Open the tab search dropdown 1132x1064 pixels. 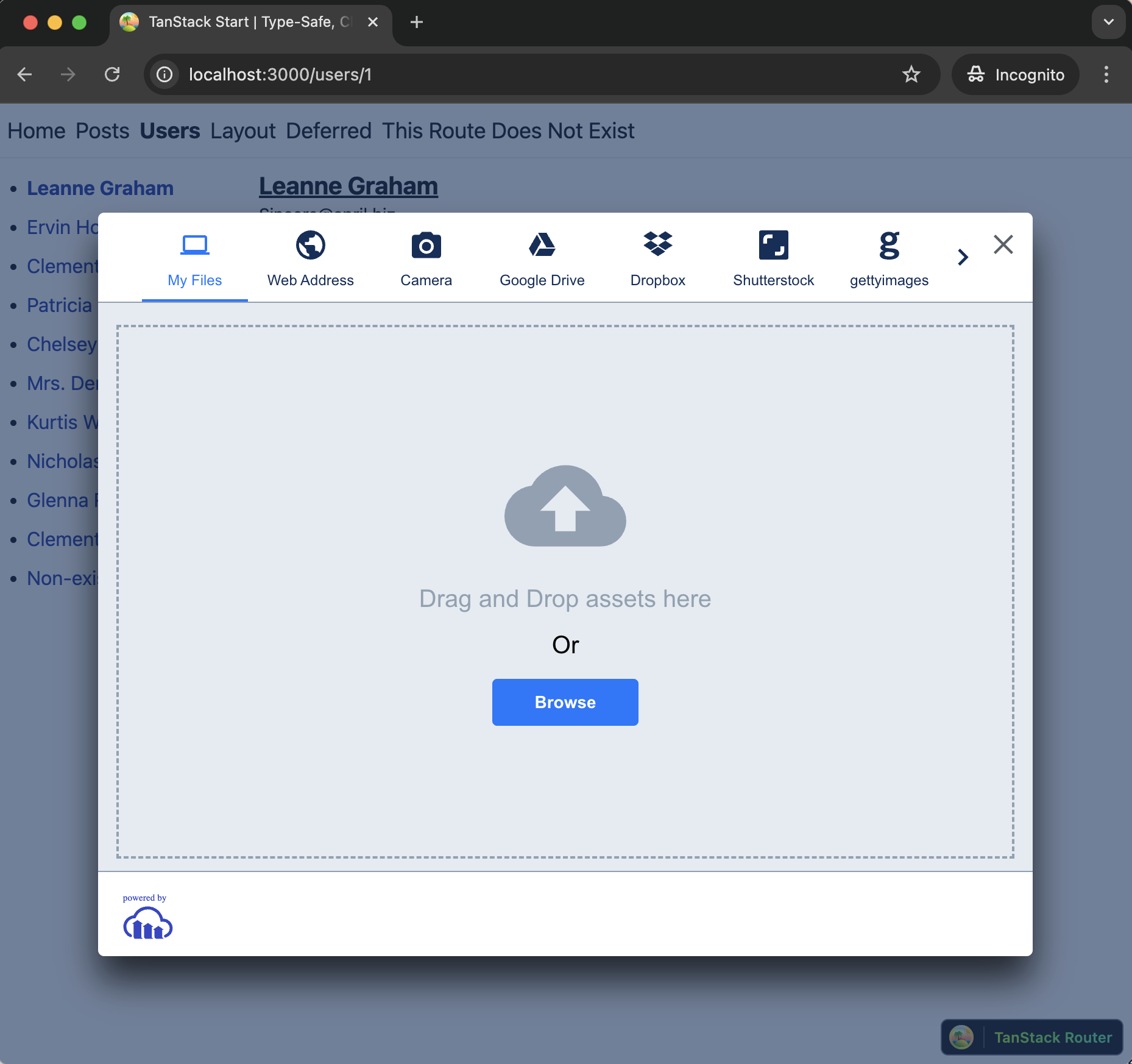pyautogui.click(x=1108, y=23)
